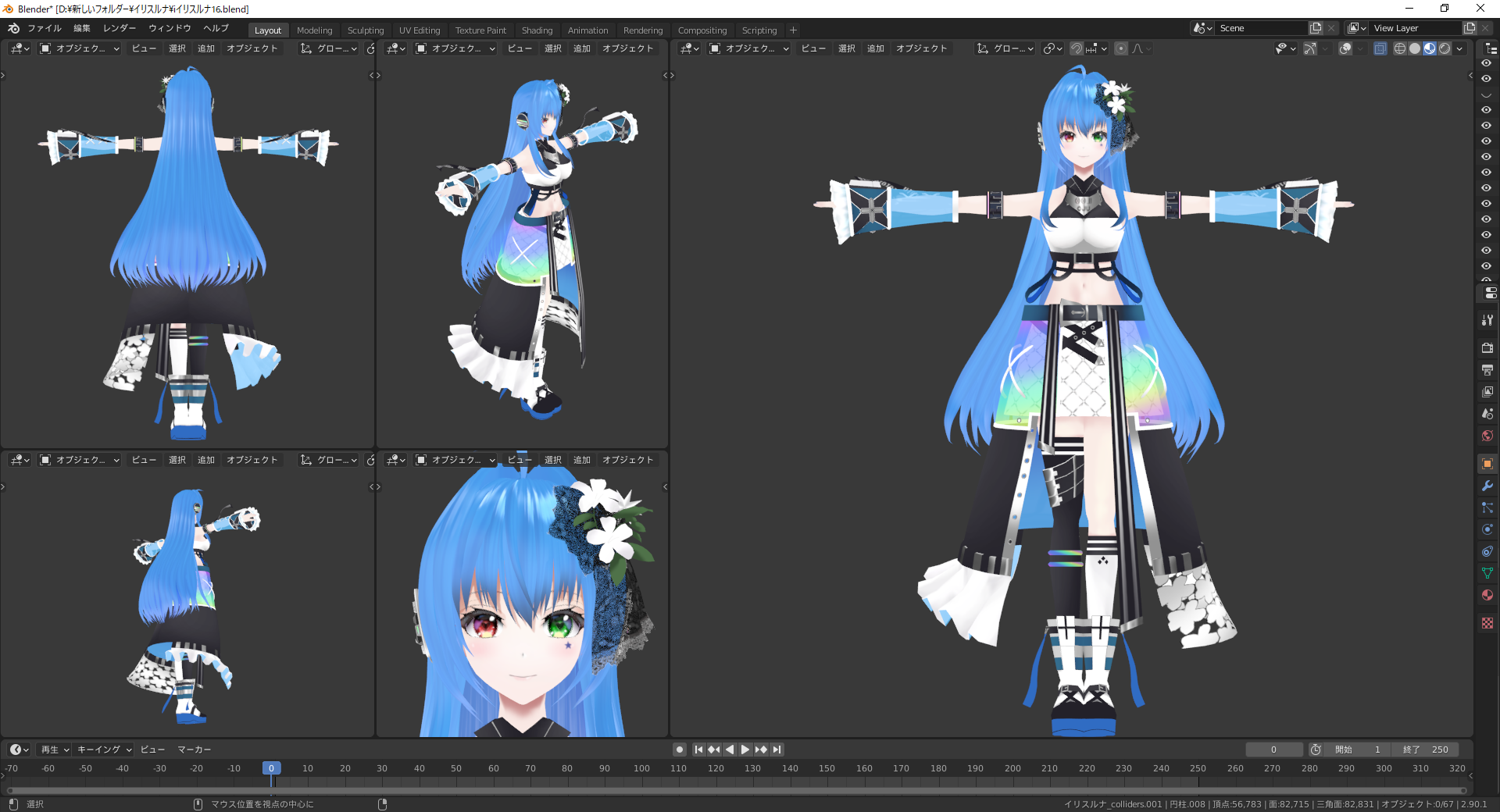
Task: Click the timeline horizontal scrollbar
Action: (x=734, y=790)
